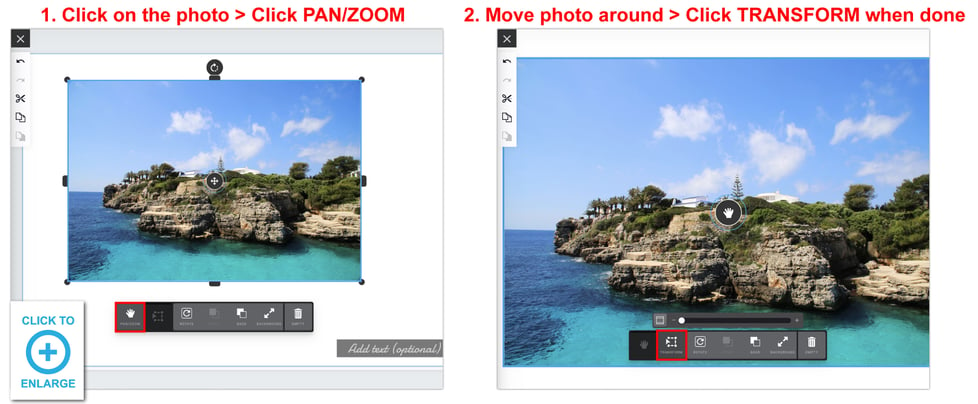Click the Background arrows icon in right toolbar
978x404 pixels.
783,345
